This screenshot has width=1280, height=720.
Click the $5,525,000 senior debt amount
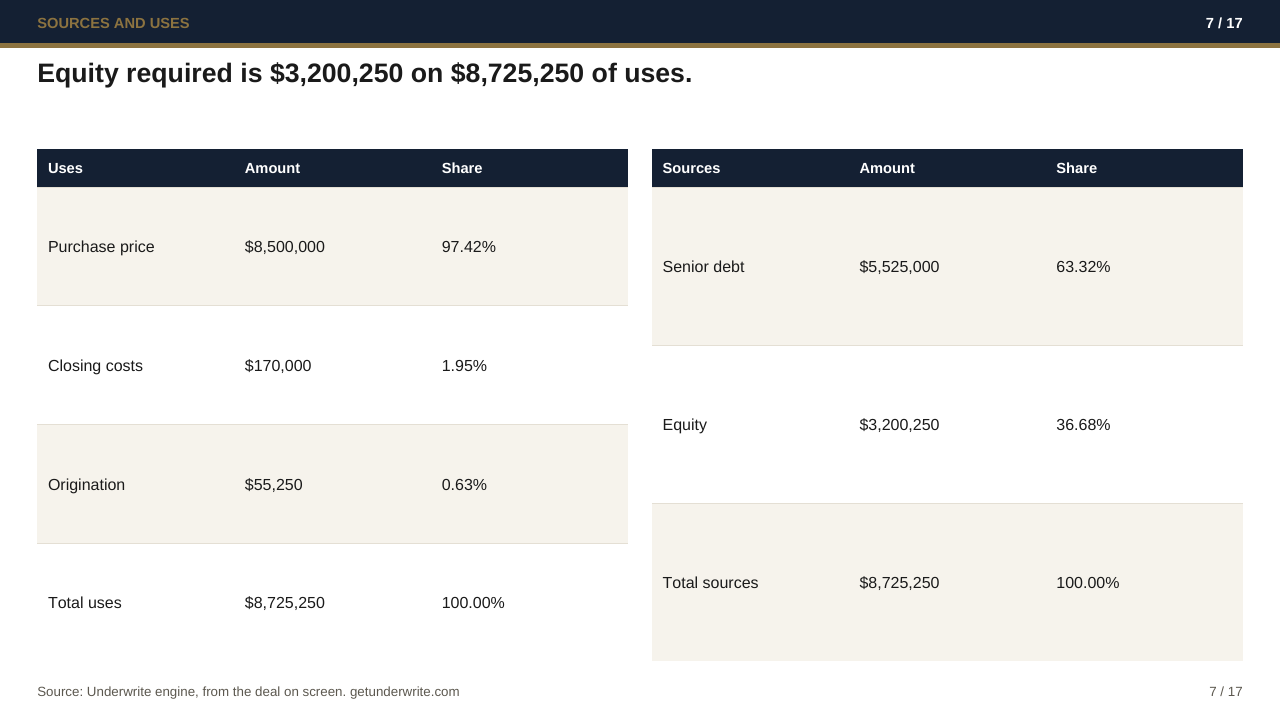click(899, 267)
